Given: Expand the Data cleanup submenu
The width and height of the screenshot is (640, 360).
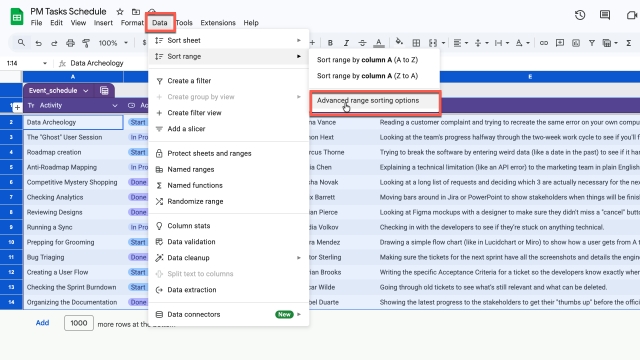Looking at the screenshot, I should point(229,258).
